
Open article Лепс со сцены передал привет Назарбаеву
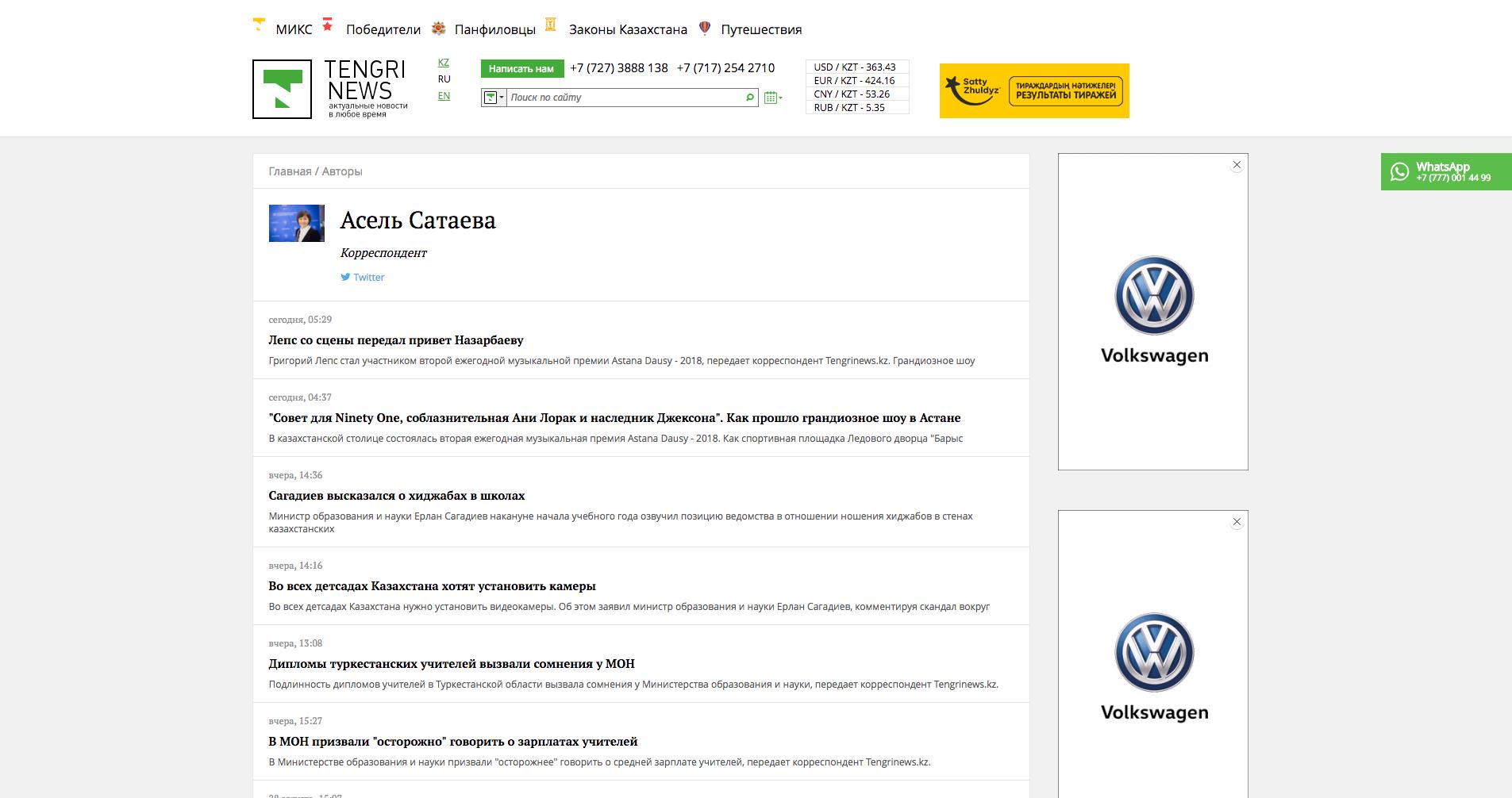(x=396, y=340)
